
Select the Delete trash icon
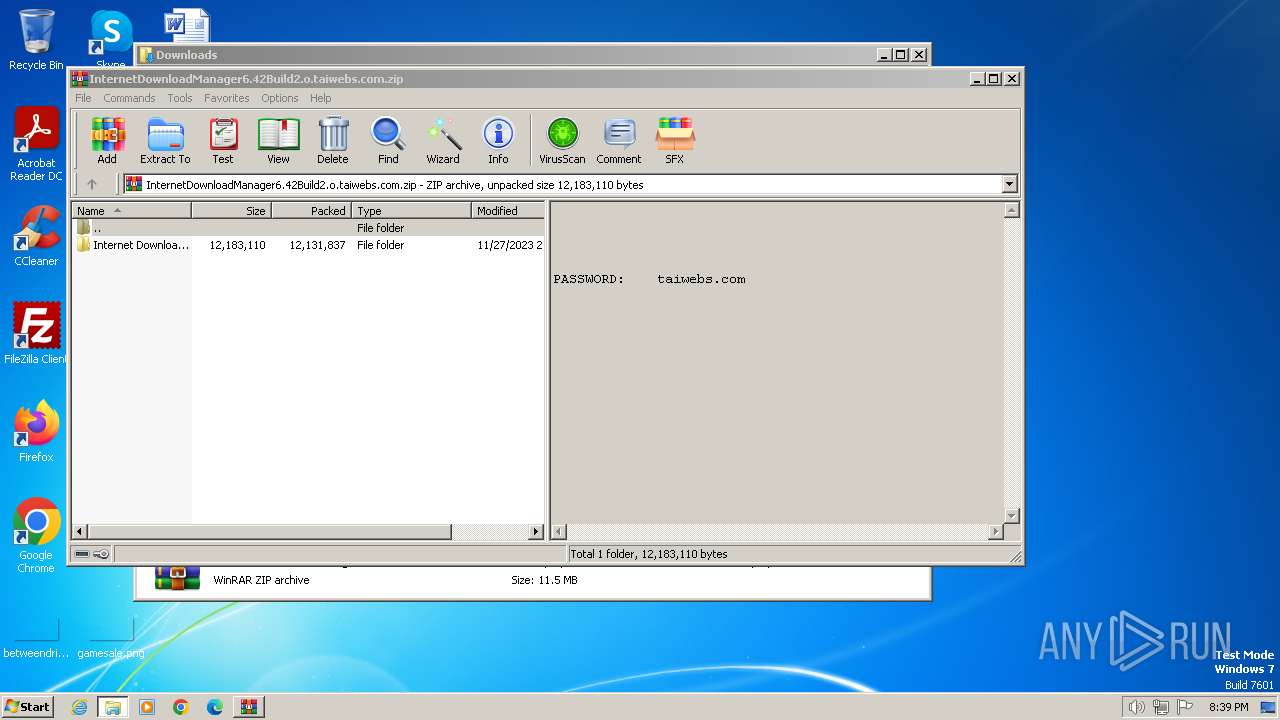333,140
